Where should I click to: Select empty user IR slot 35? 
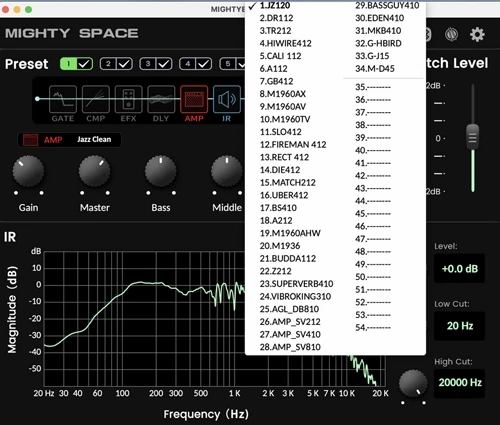[373, 87]
